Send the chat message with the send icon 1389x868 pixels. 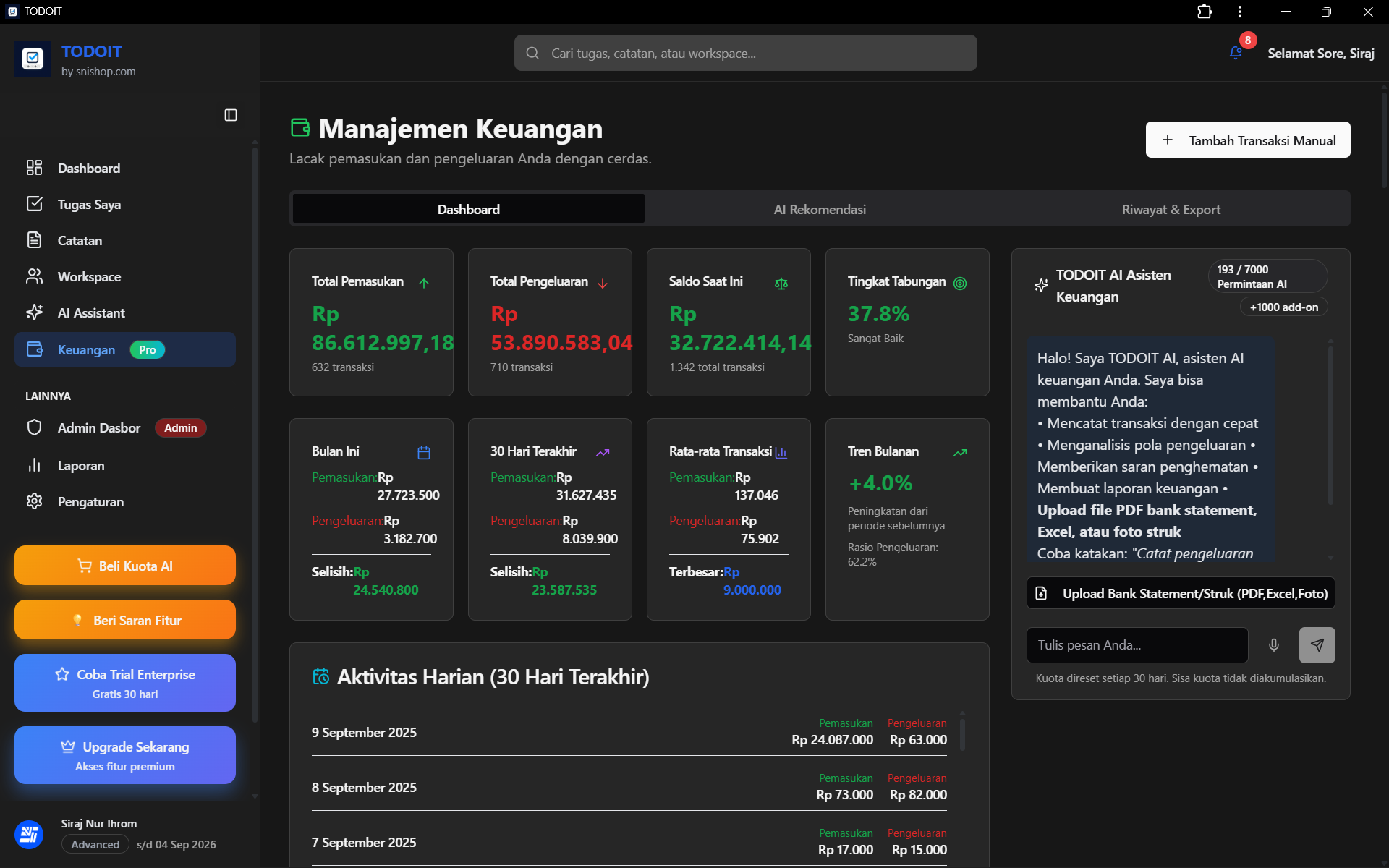tap(1317, 644)
